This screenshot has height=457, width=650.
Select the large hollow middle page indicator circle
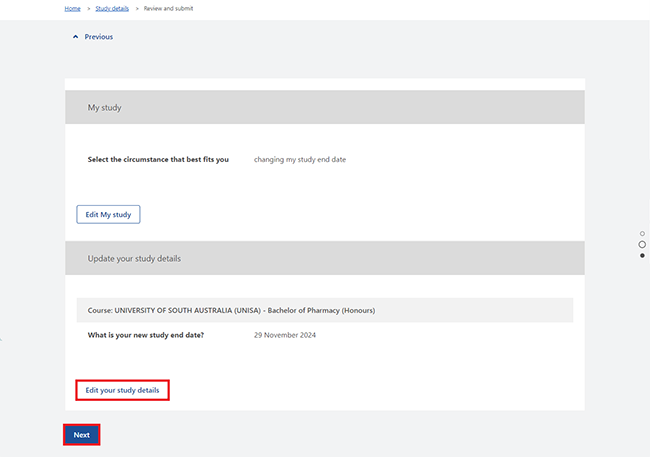[642, 244]
